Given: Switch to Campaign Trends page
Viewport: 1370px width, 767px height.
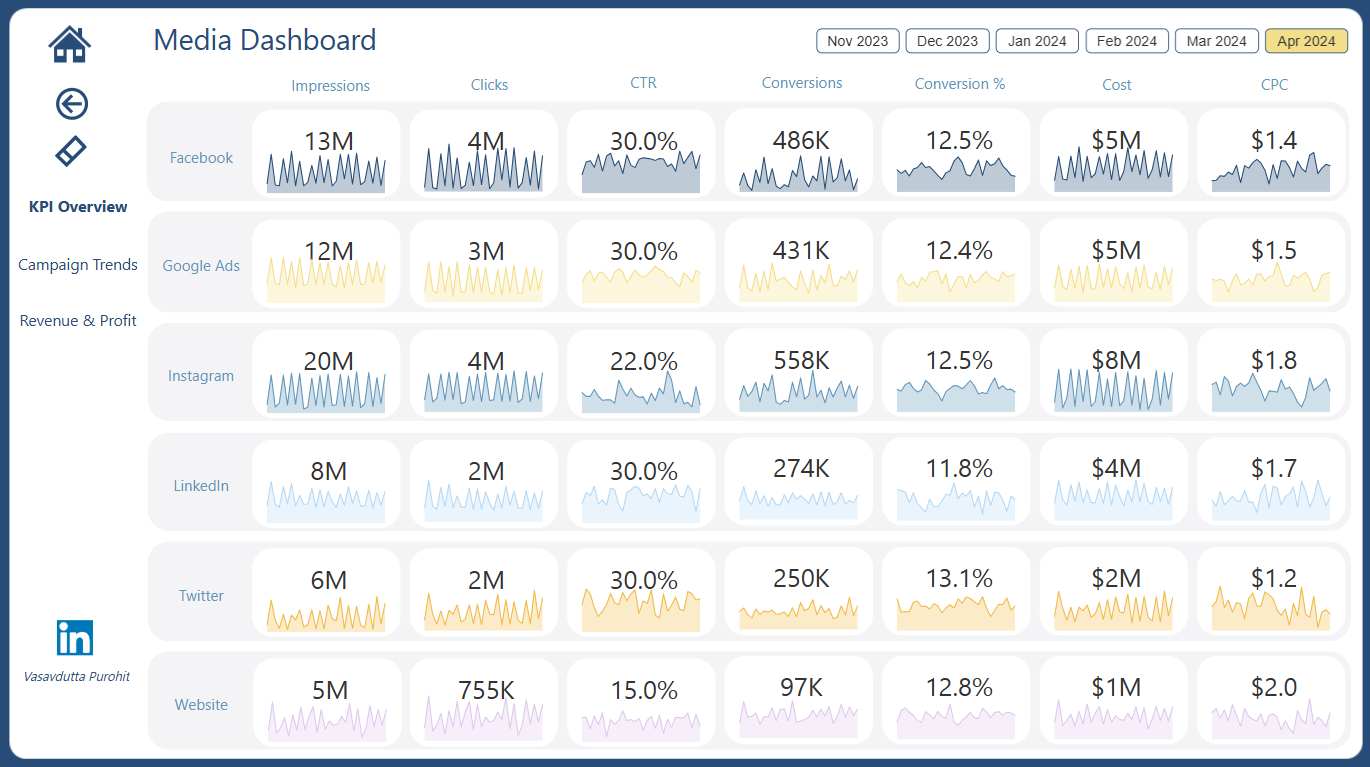Looking at the screenshot, I should pyautogui.click(x=78, y=265).
